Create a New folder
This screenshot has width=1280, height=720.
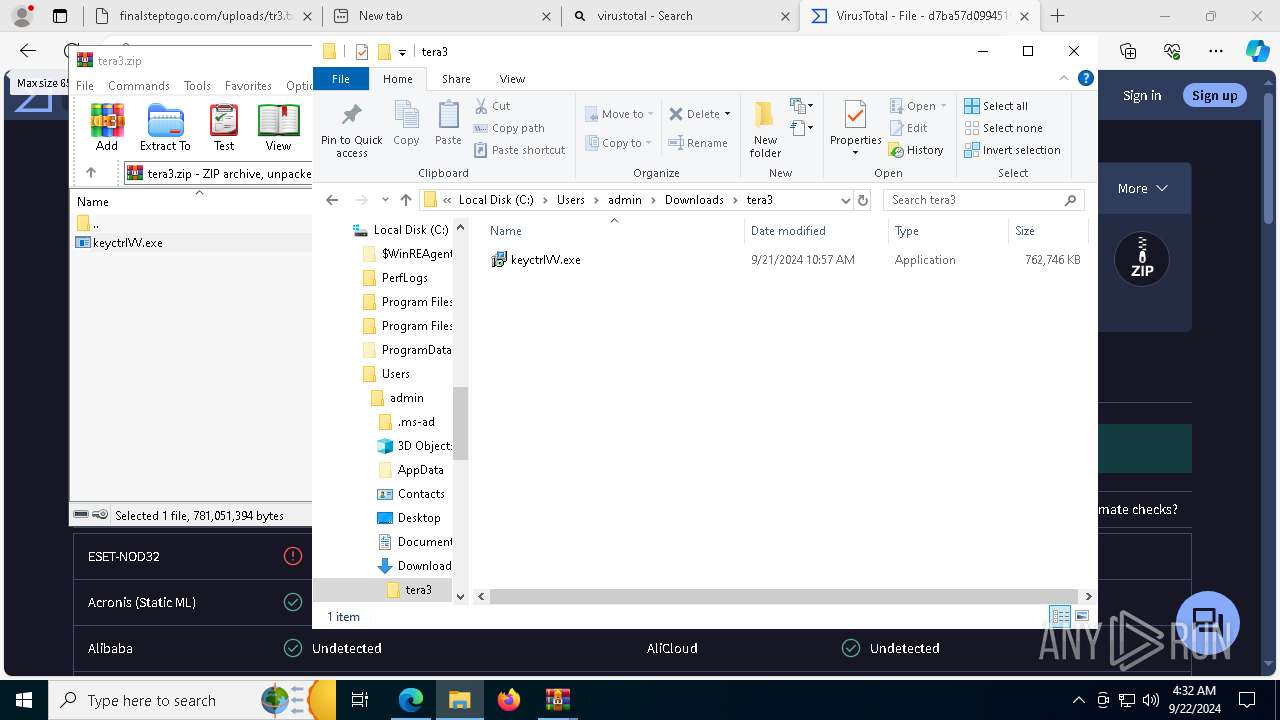(765, 129)
